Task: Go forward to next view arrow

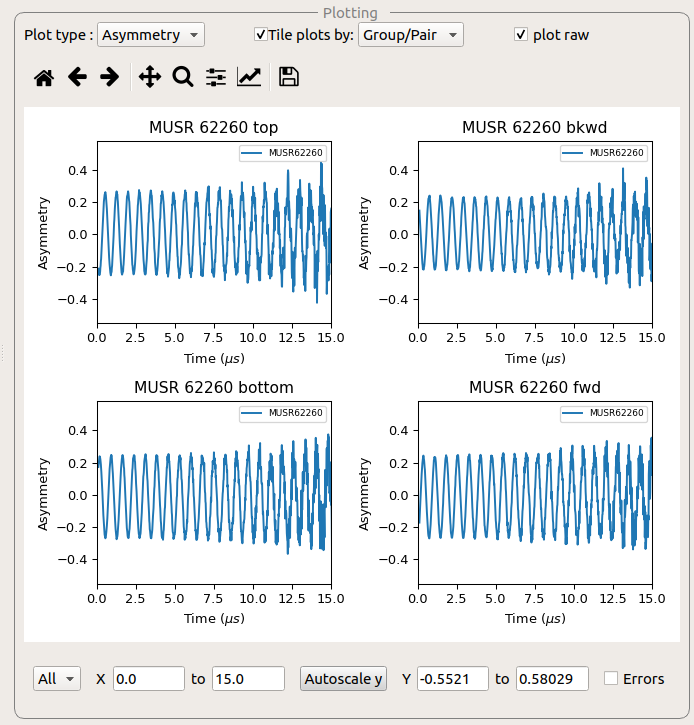Action: [x=110, y=77]
